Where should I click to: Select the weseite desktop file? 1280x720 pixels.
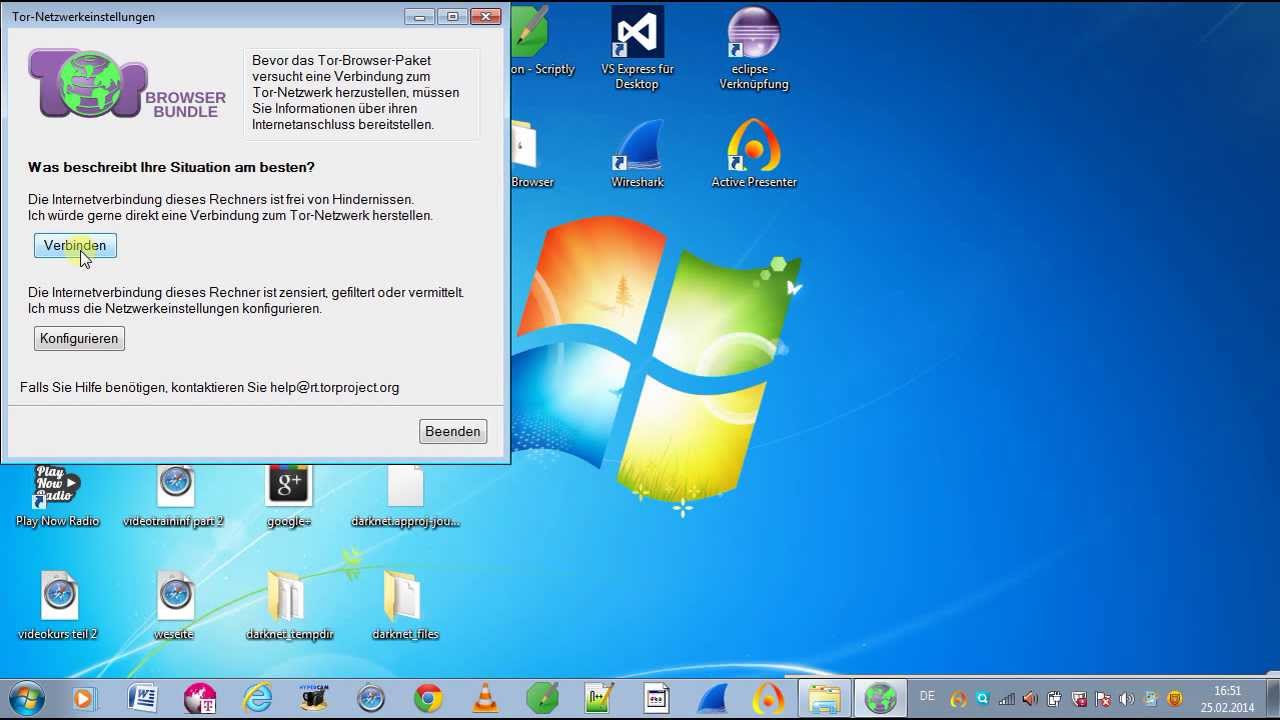tap(174, 606)
